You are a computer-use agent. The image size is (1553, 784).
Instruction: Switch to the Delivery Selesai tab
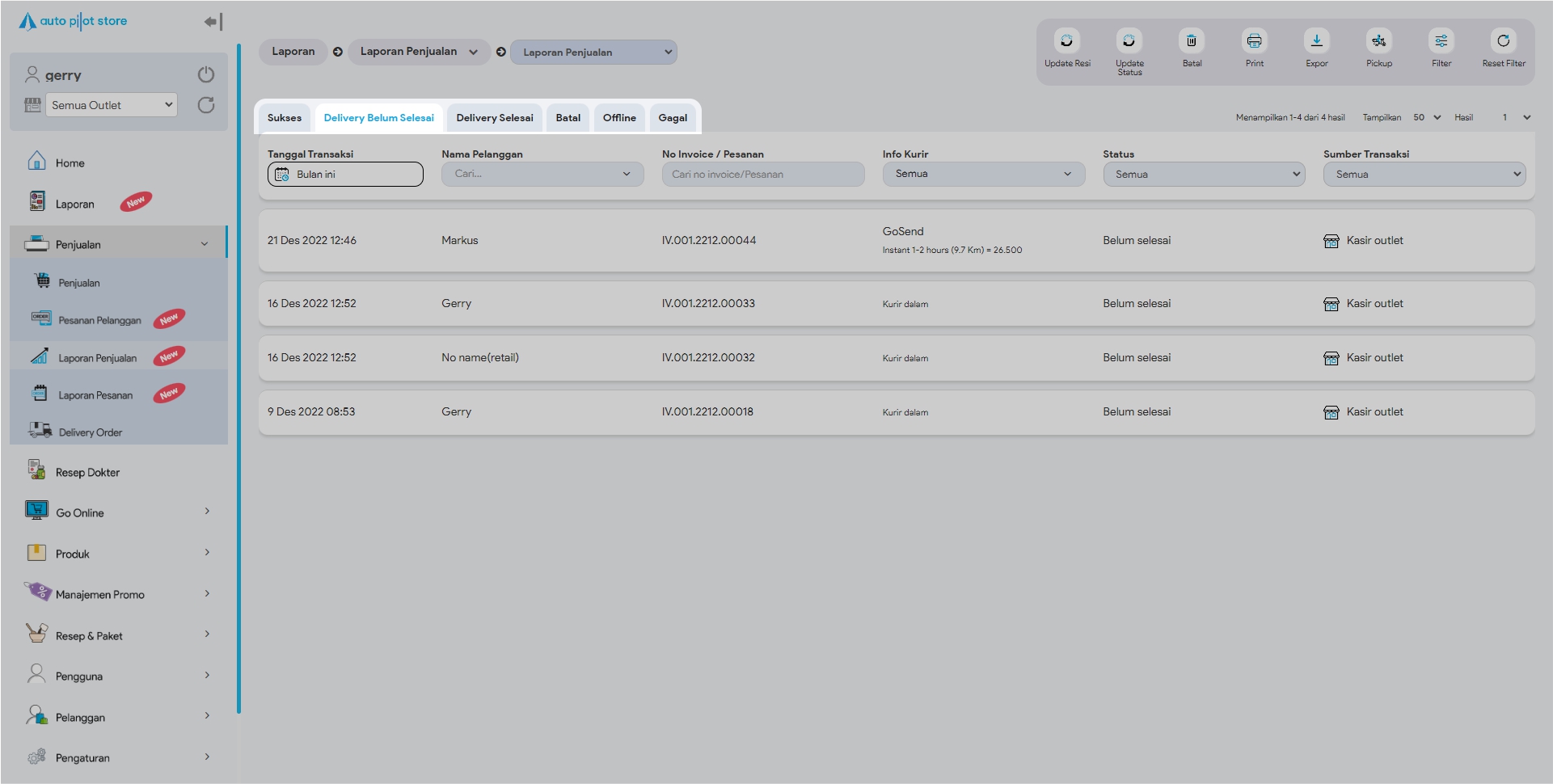[x=494, y=118]
